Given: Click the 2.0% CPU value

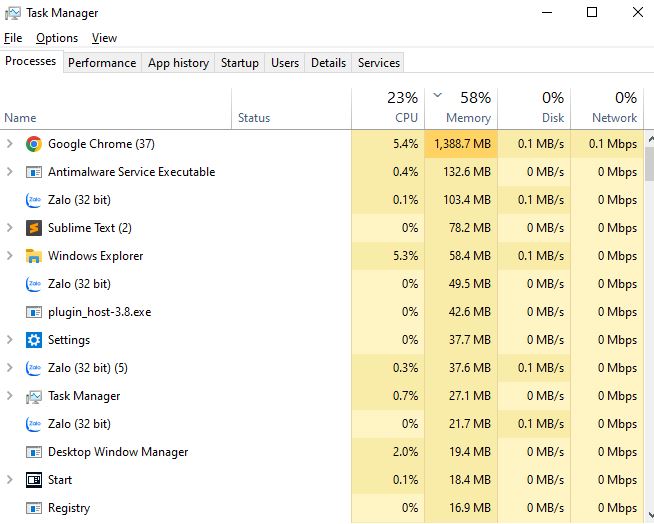Looking at the screenshot, I should 405,452.
